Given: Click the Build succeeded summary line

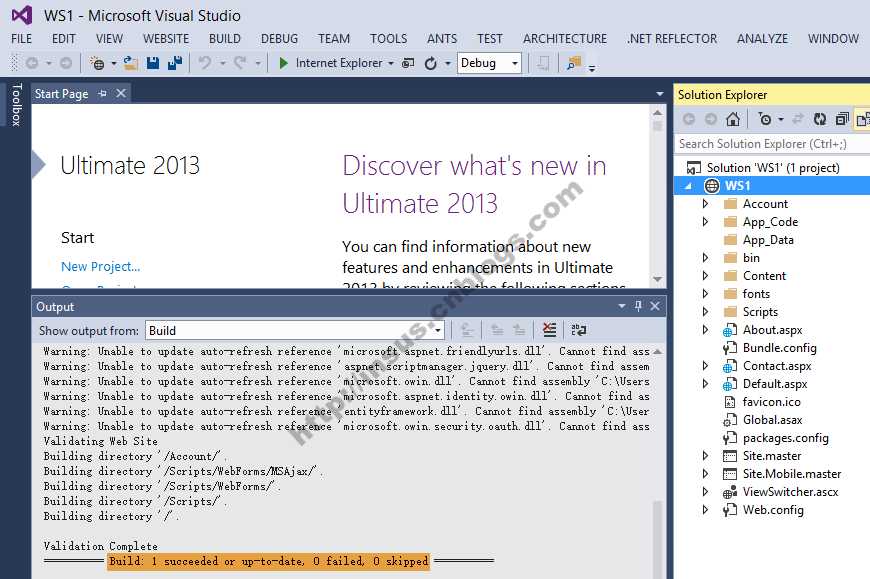Looking at the screenshot, I should coord(269,561).
